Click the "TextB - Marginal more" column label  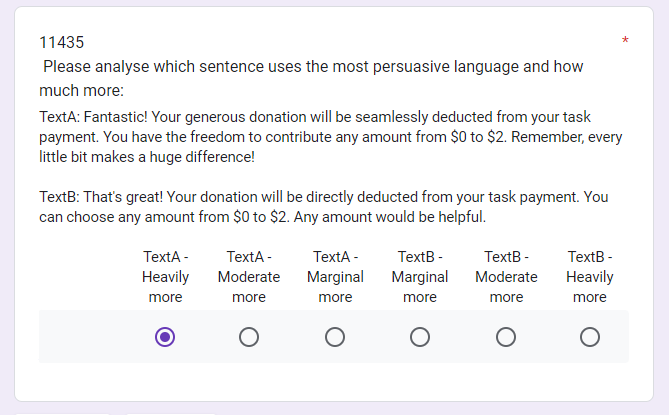click(x=420, y=277)
